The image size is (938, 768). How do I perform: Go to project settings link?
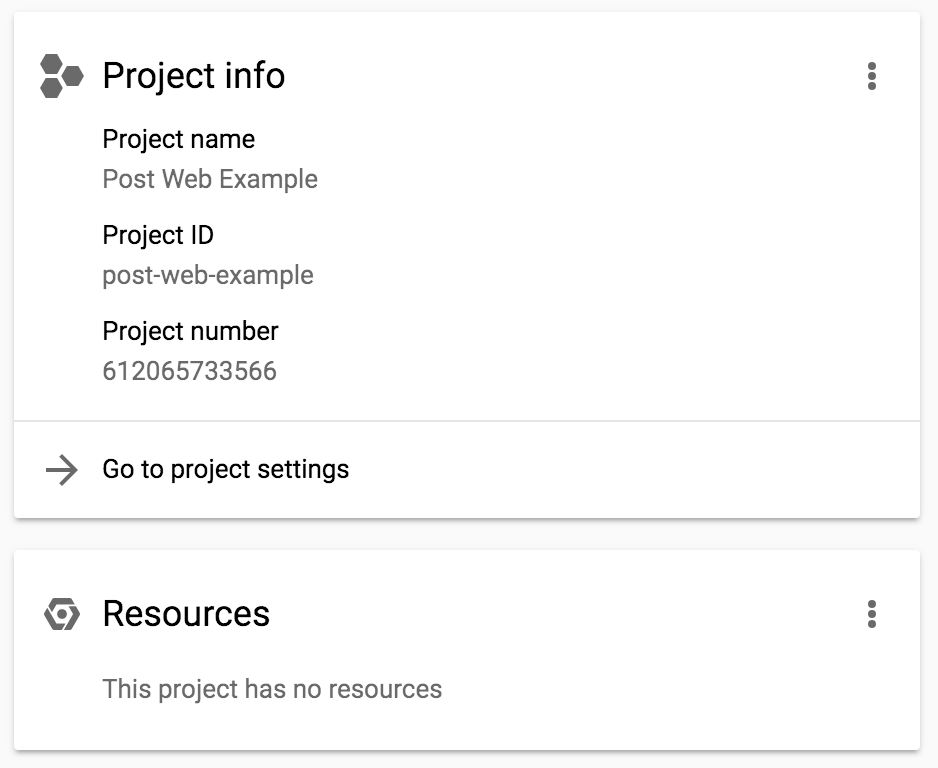tap(226, 470)
